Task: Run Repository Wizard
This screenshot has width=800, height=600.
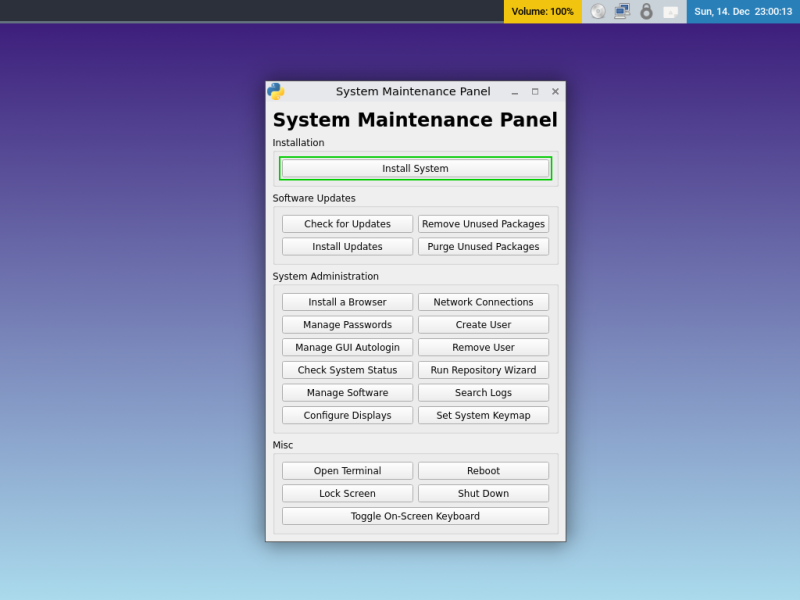Action: (x=484, y=369)
